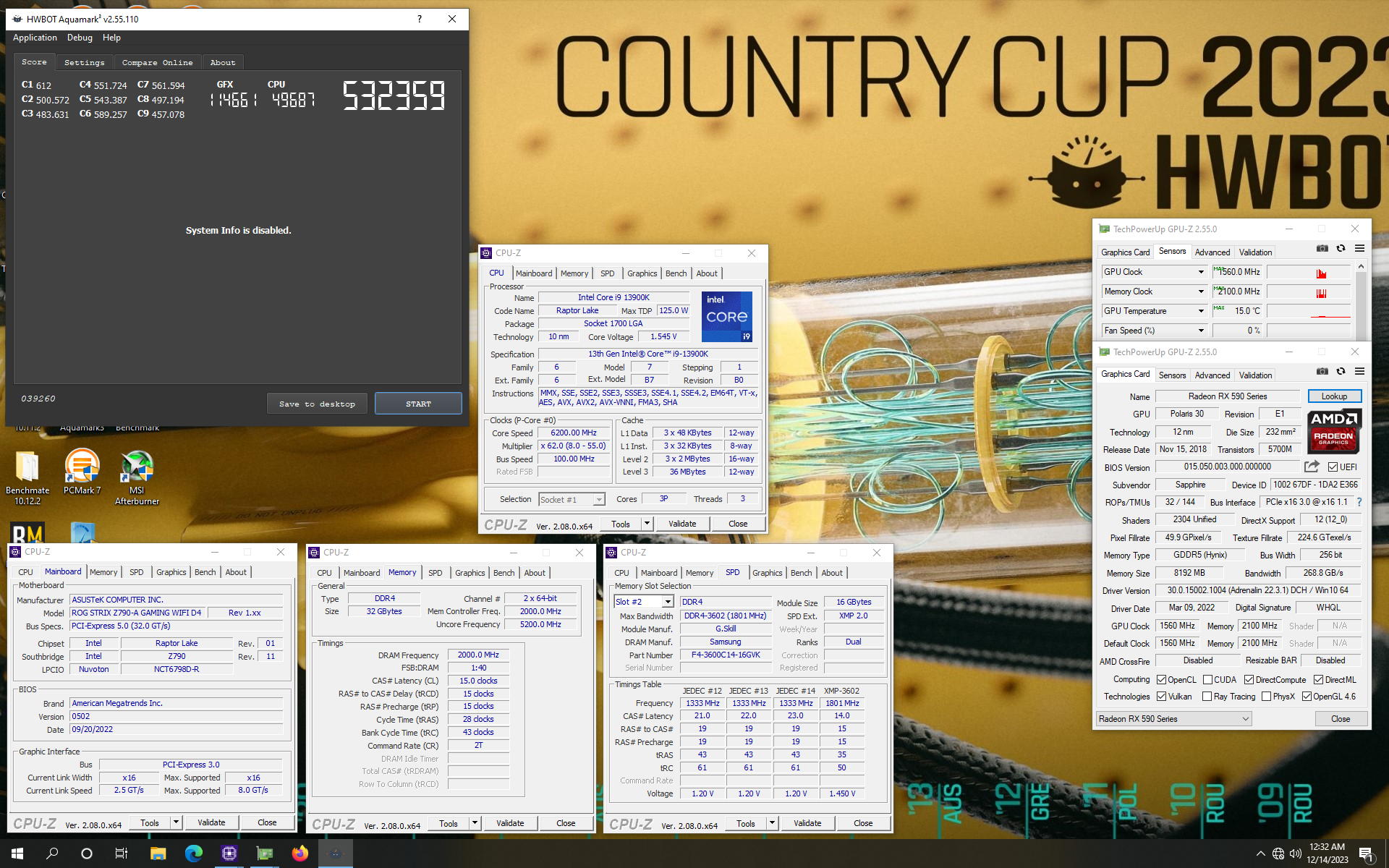Image resolution: width=1389 pixels, height=868 pixels.
Task: Open the Slot #2 memory slot dropdown
Action: (644, 602)
